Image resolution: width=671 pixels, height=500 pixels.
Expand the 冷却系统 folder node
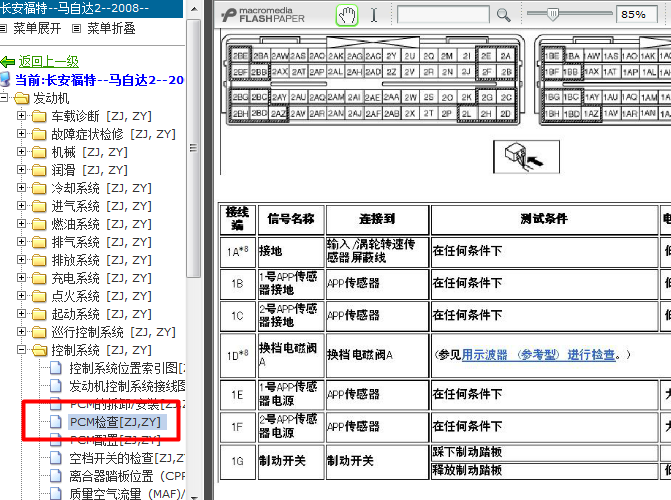point(21,188)
